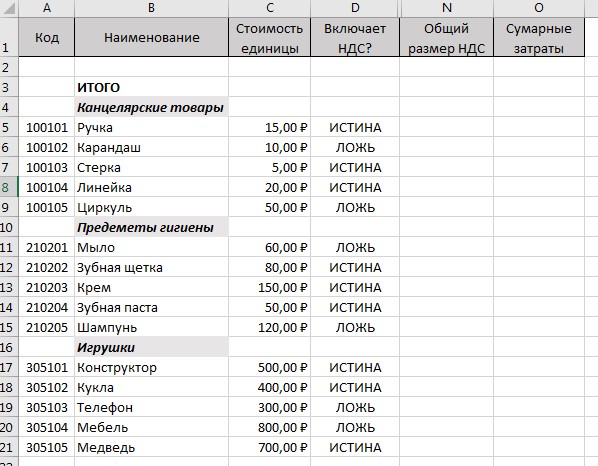Select column D header
Screen dimensions: 598x466
point(355,8)
